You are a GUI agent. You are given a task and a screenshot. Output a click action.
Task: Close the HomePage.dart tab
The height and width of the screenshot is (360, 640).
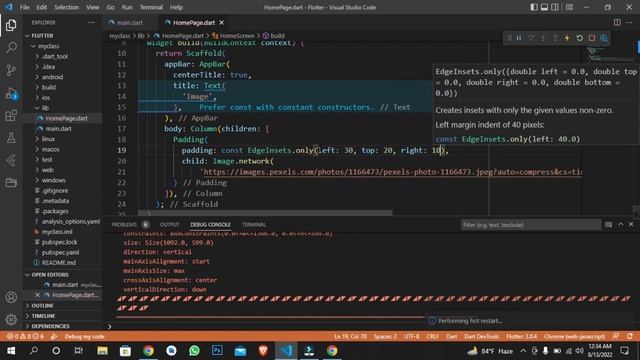click(x=222, y=22)
